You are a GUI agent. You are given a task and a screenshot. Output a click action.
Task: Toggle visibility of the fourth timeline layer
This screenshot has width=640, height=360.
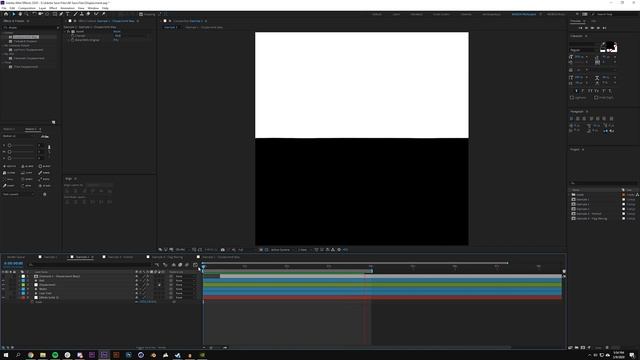point(3,289)
